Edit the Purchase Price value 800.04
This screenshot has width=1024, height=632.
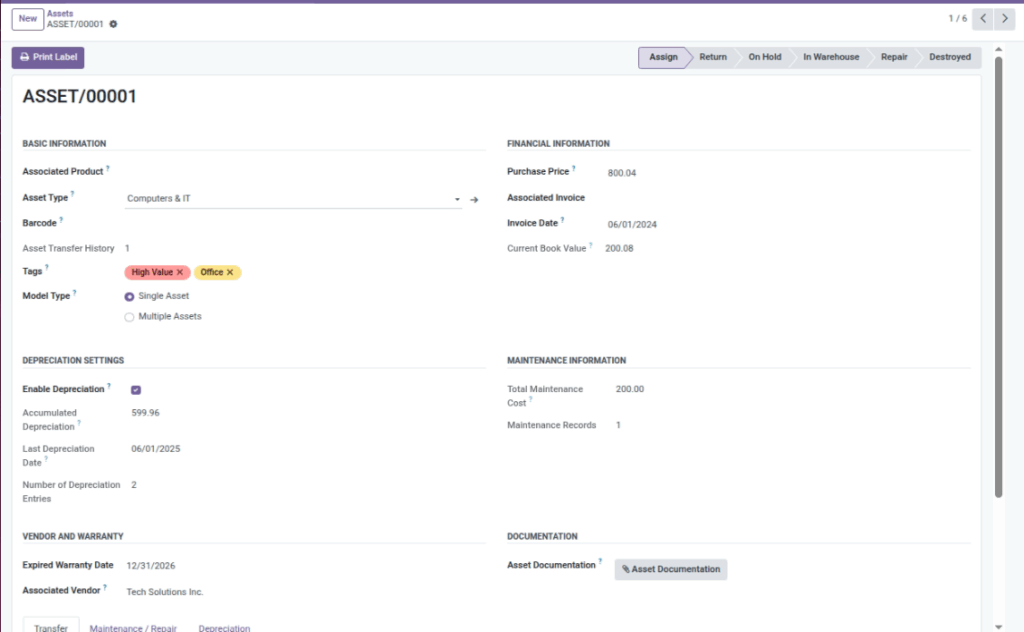click(622, 173)
